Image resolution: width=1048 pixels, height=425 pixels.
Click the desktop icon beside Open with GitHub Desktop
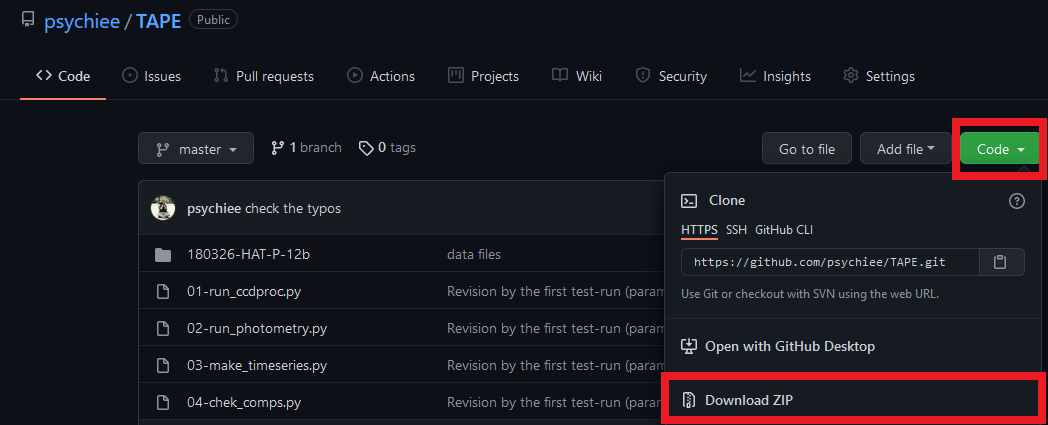[x=688, y=346]
